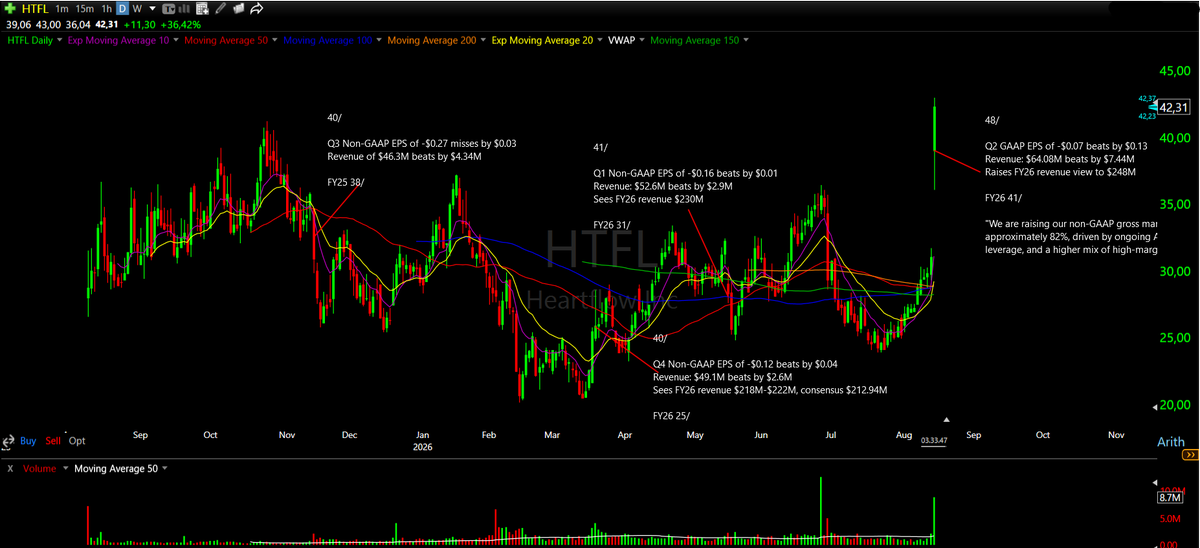Click the 'FY26 25/' annotation text
Screen dimensions: 1200x548
coord(671,415)
